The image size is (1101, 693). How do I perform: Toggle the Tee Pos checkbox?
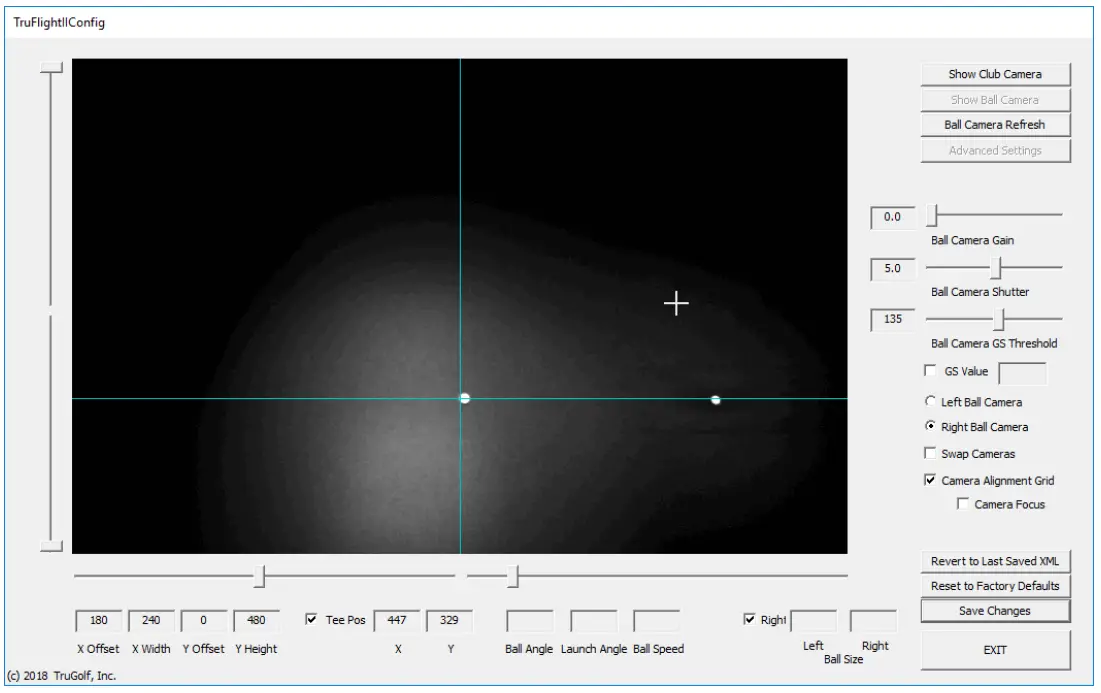coord(312,620)
